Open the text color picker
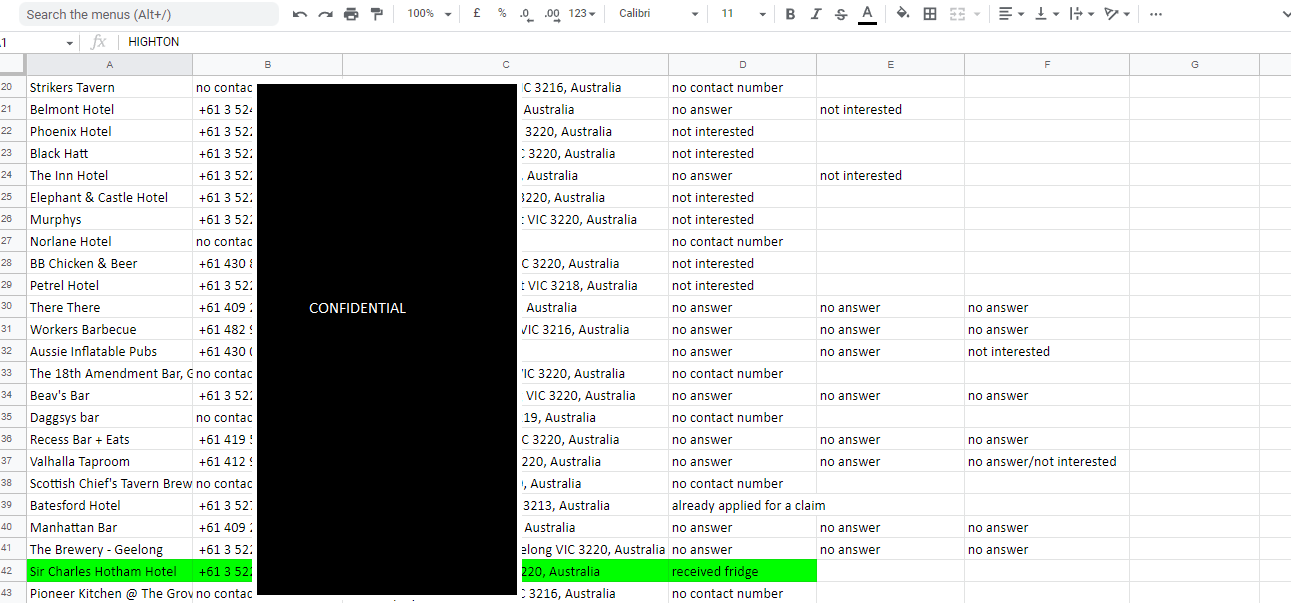Image resolution: width=1291 pixels, height=603 pixels. click(867, 14)
